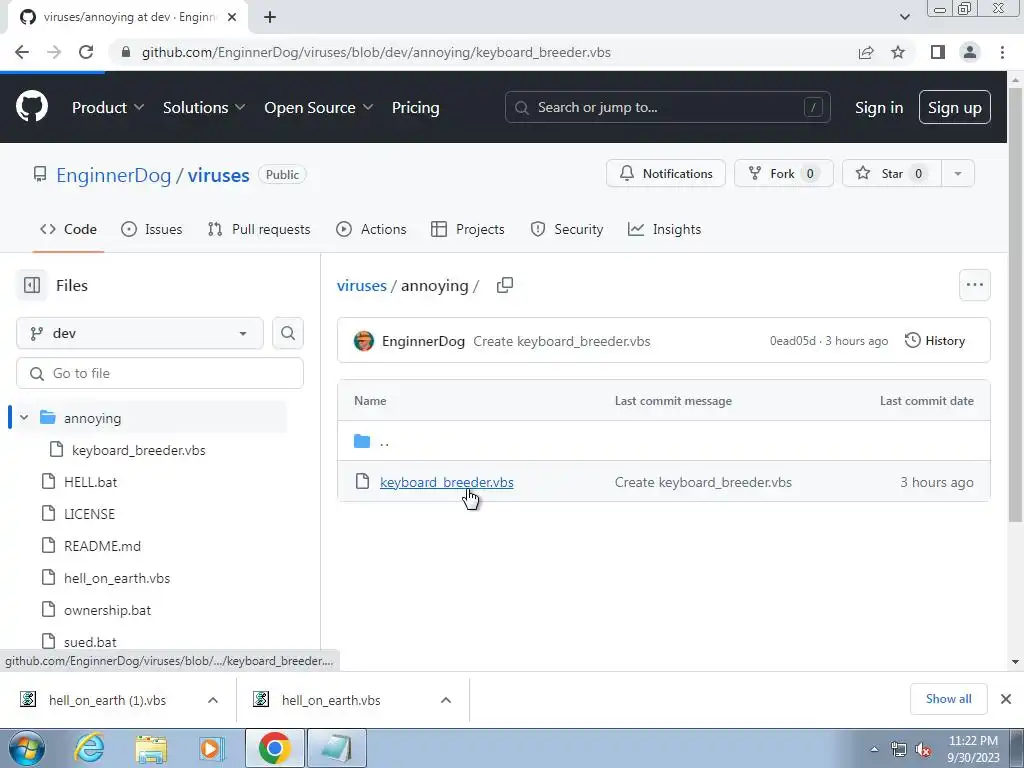This screenshot has height=768, width=1024.
Task: Open the more file actions ellipsis button
Action: (974, 285)
